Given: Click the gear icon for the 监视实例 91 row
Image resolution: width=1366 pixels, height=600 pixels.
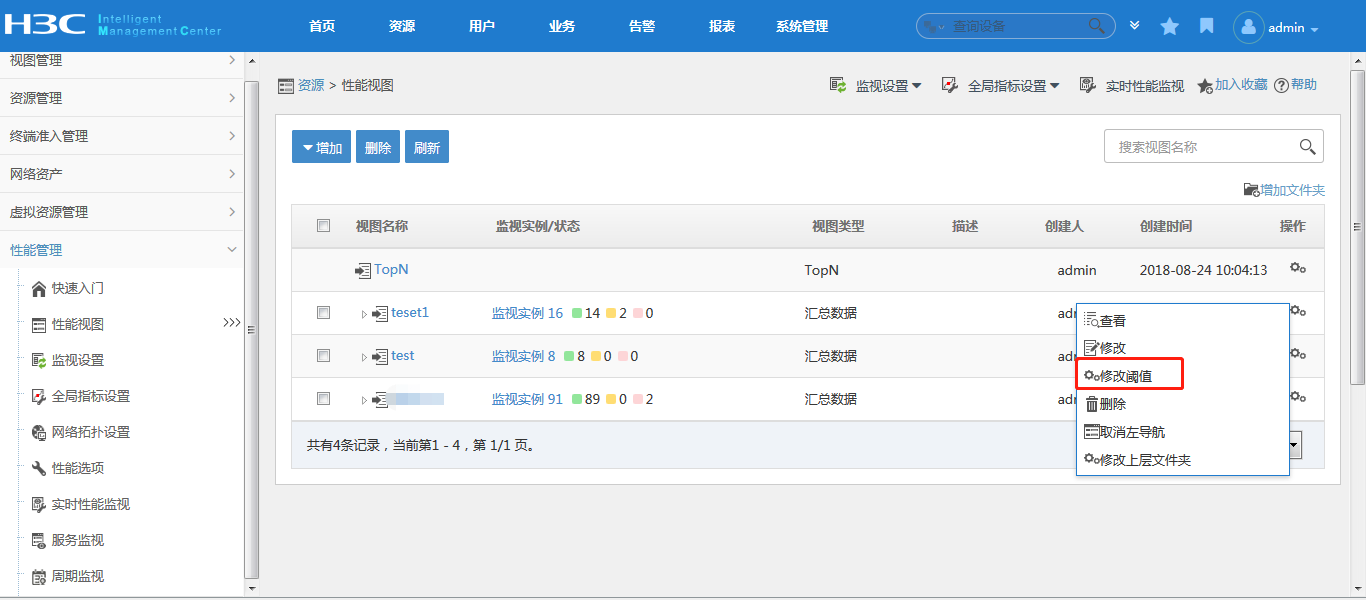Looking at the screenshot, I should click(1297, 398).
